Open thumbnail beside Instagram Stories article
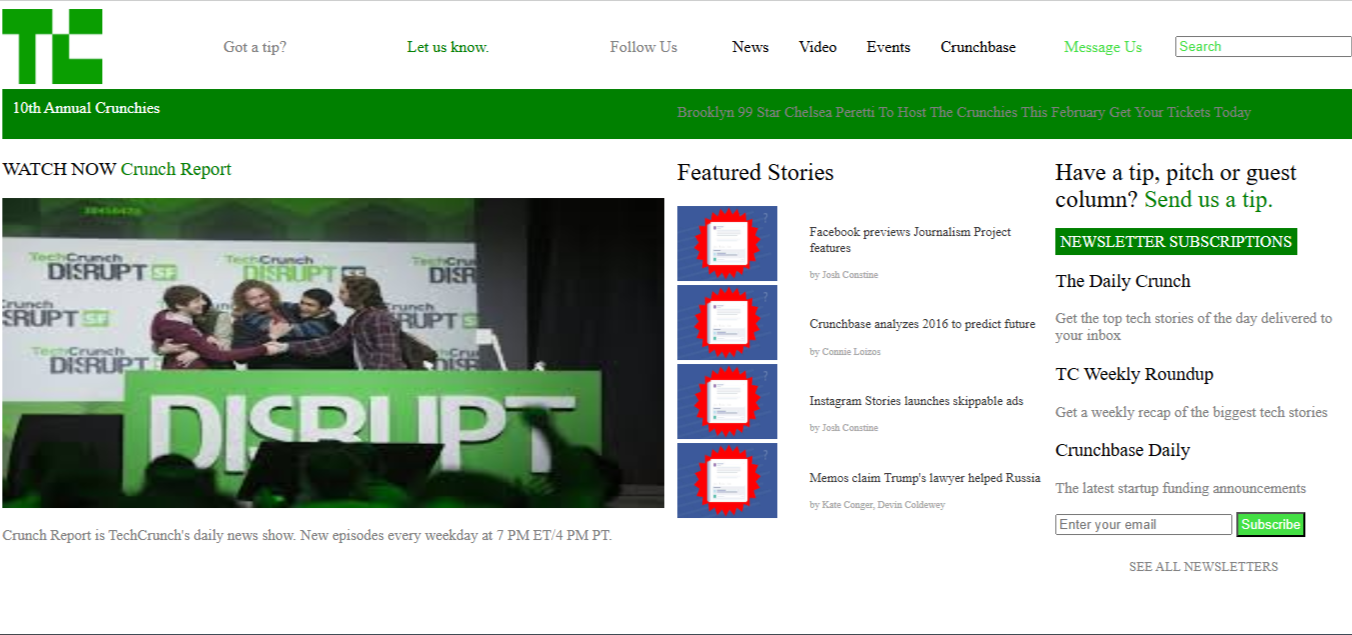 (x=727, y=401)
